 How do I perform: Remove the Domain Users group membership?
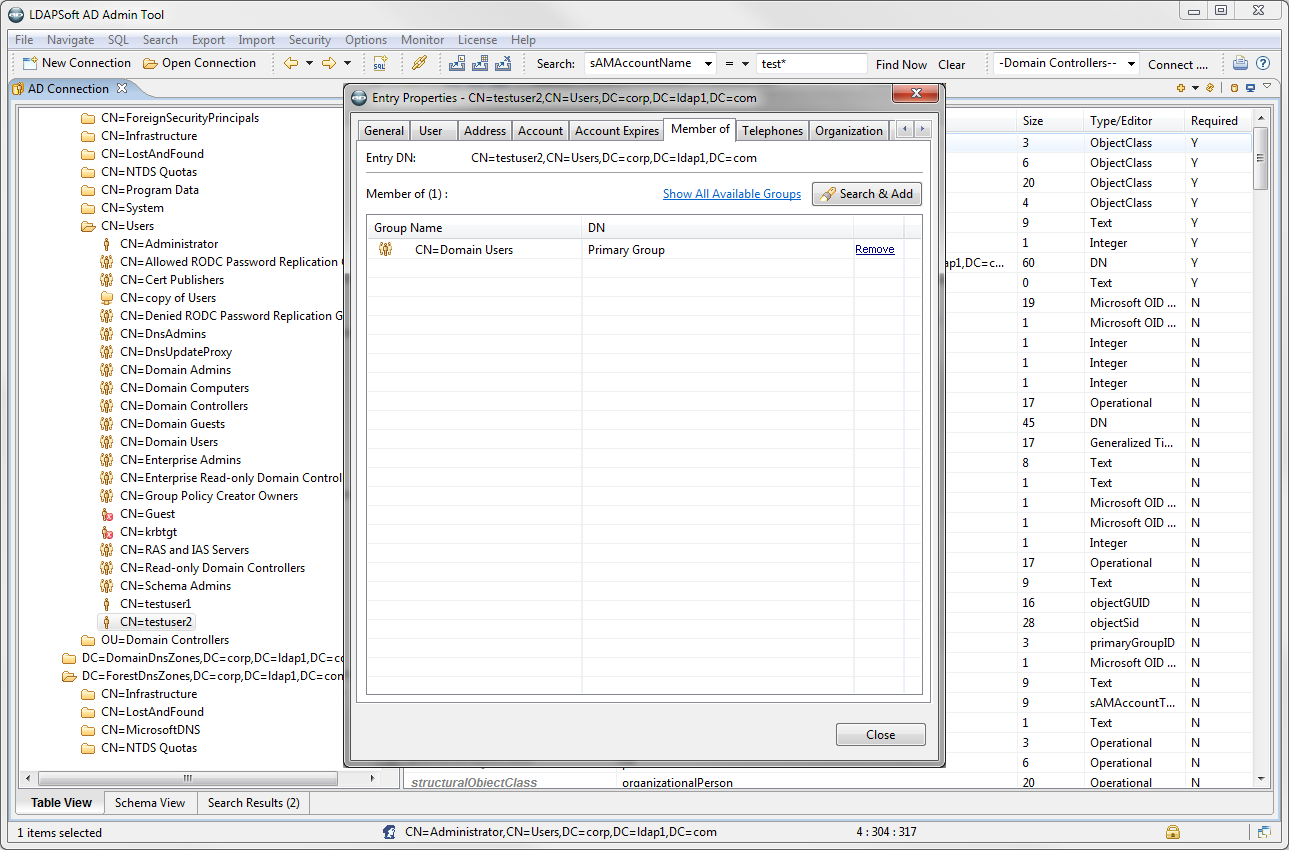click(874, 250)
